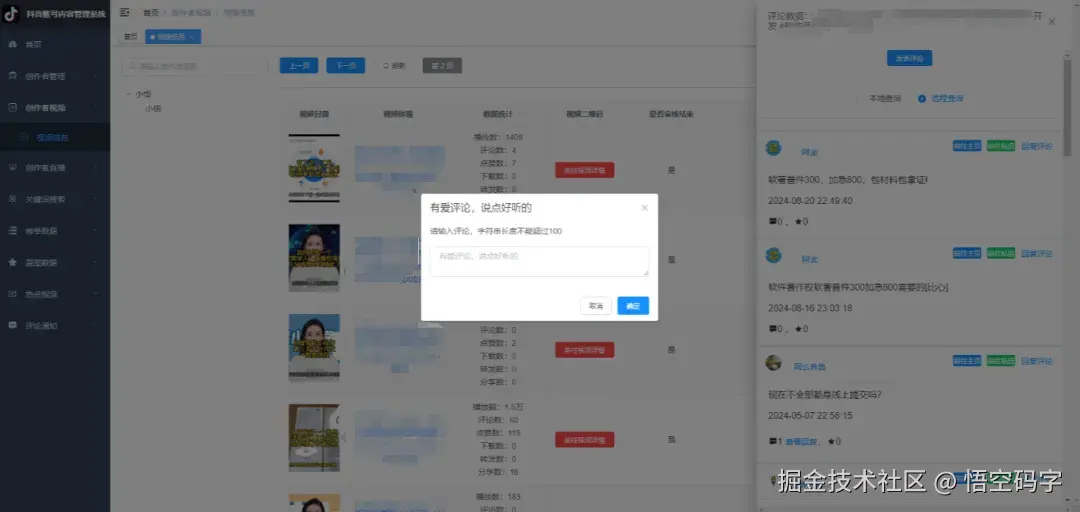Viewport: 1080px width, 512px height.
Task: Expand the 关键词搜索 sidebar menu arrow
Action: [x=96, y=198]
